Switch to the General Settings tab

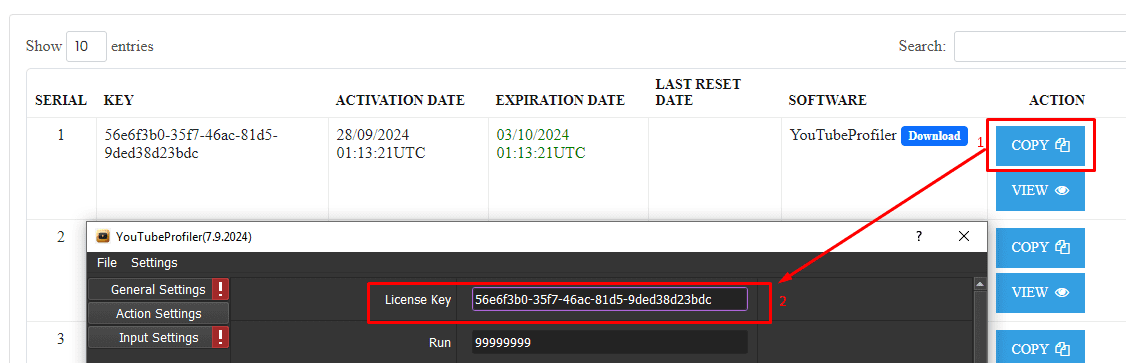click(x=150, y=290)
